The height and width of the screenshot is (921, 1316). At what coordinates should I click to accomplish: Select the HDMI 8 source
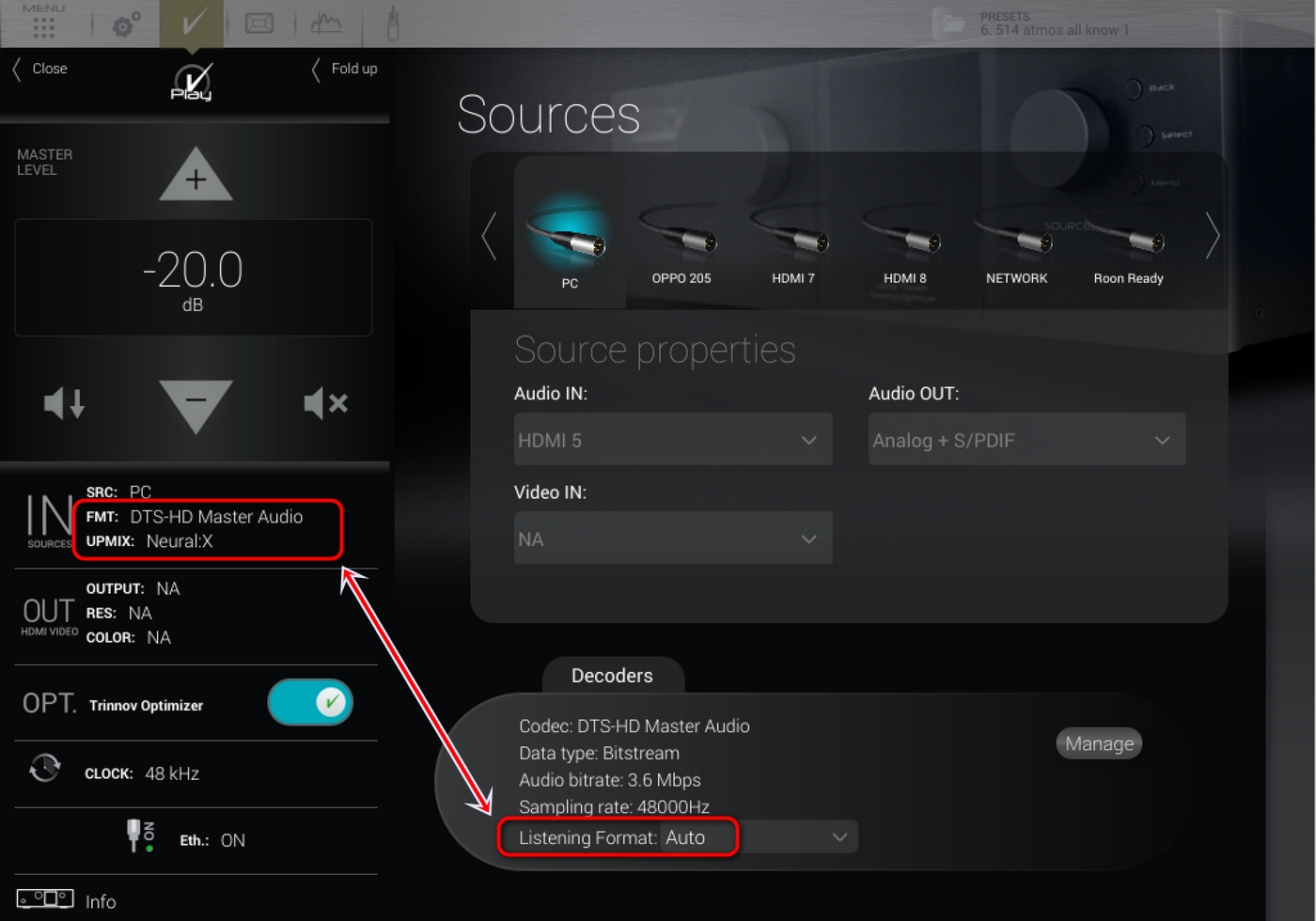tap(905, 242)
